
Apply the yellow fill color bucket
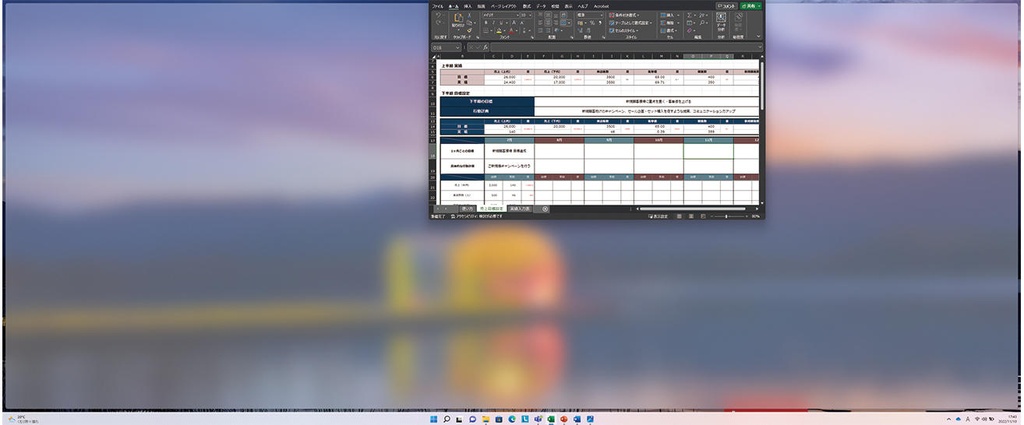click(499, 31)
